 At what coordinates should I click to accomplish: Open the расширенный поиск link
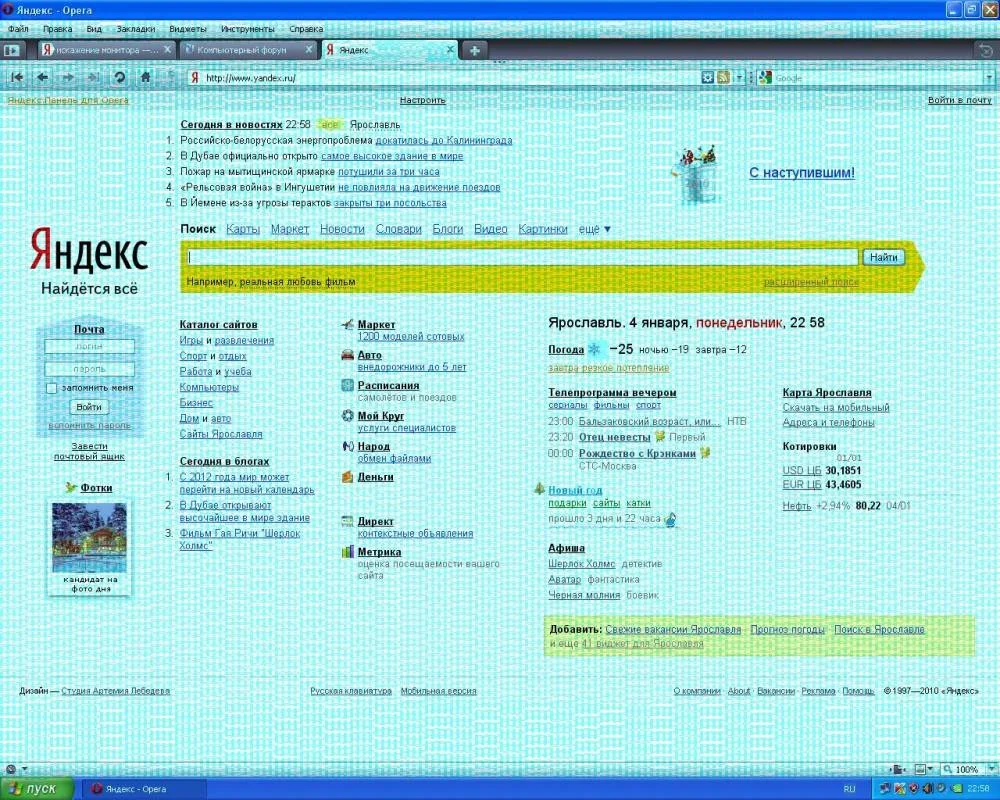[x=811, y=281]
